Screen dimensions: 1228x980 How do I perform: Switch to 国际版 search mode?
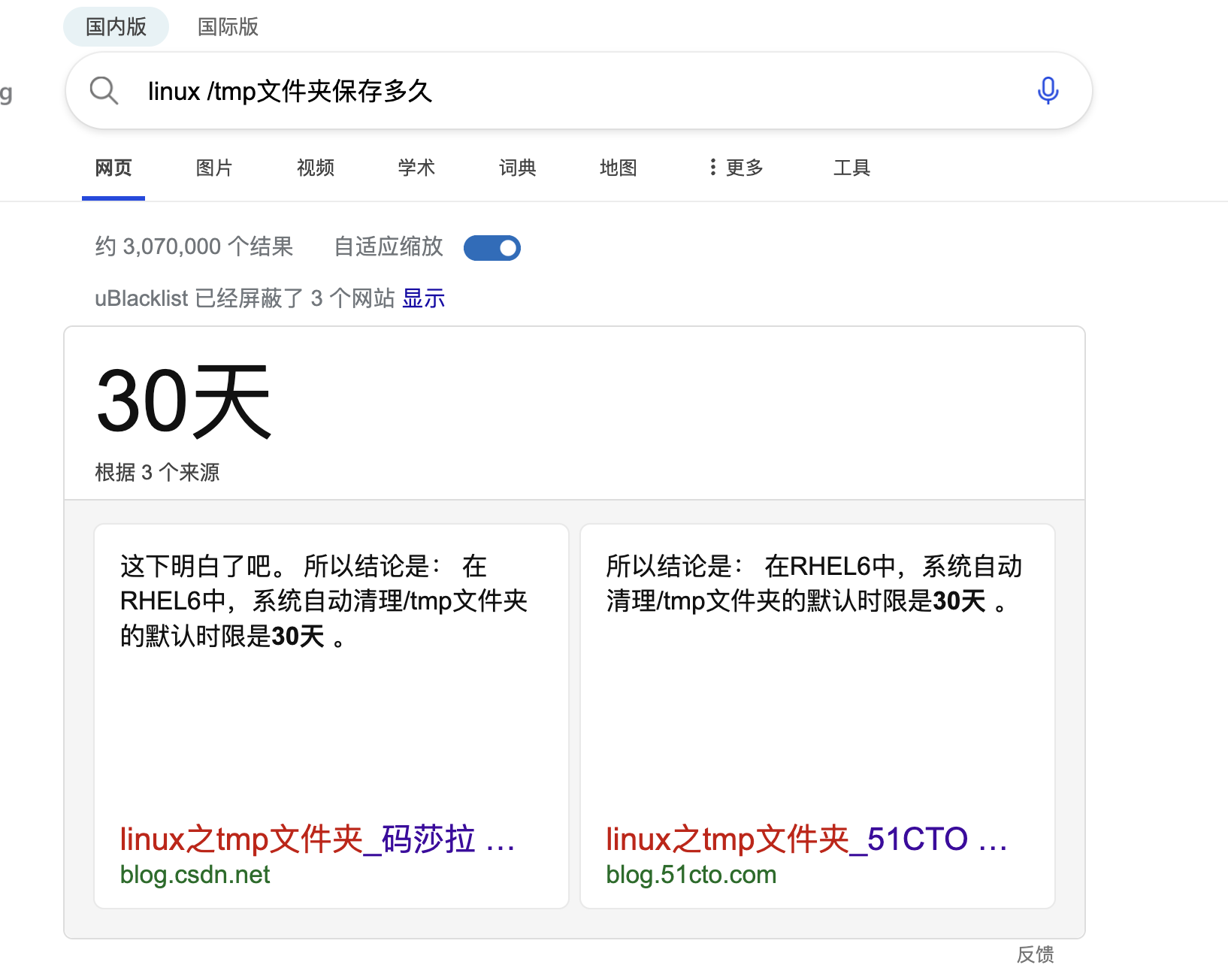[228, 27]
